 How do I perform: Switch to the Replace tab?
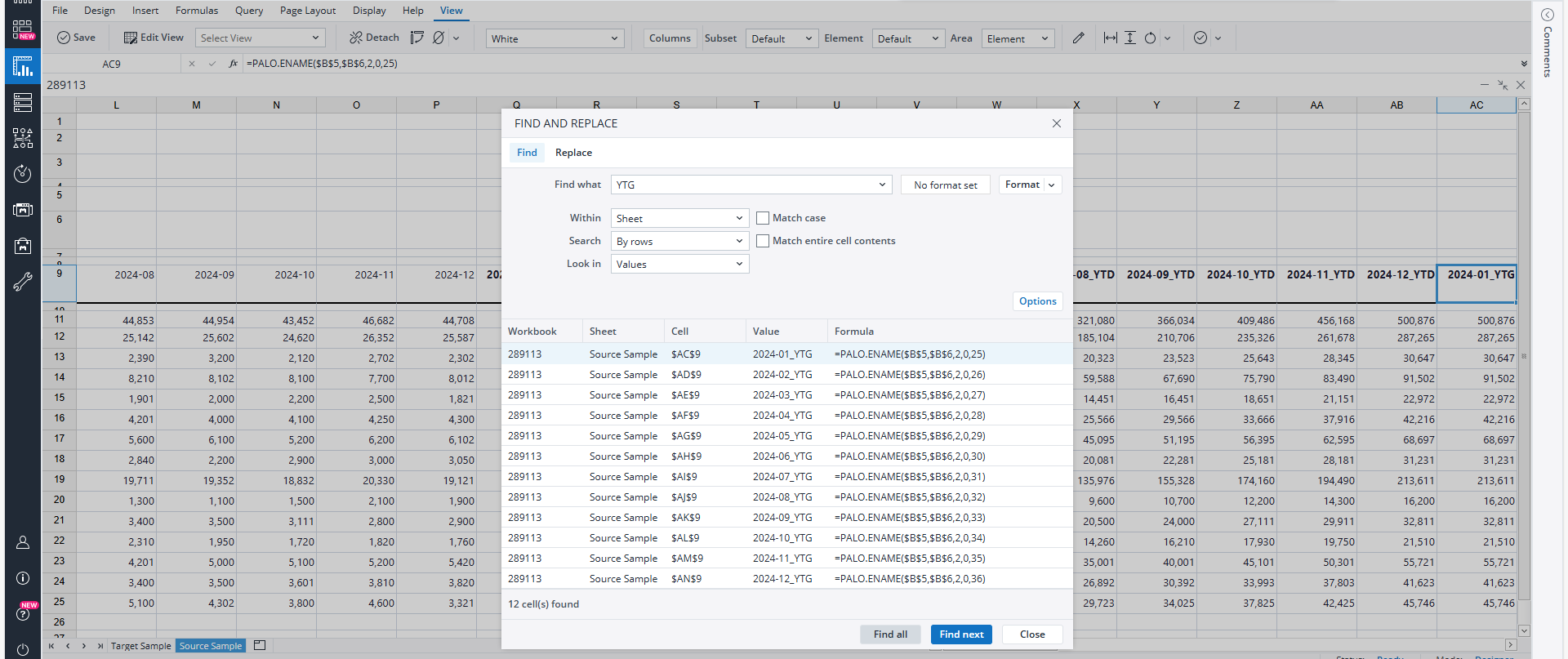pyautogui.click(x=573, y=153)
